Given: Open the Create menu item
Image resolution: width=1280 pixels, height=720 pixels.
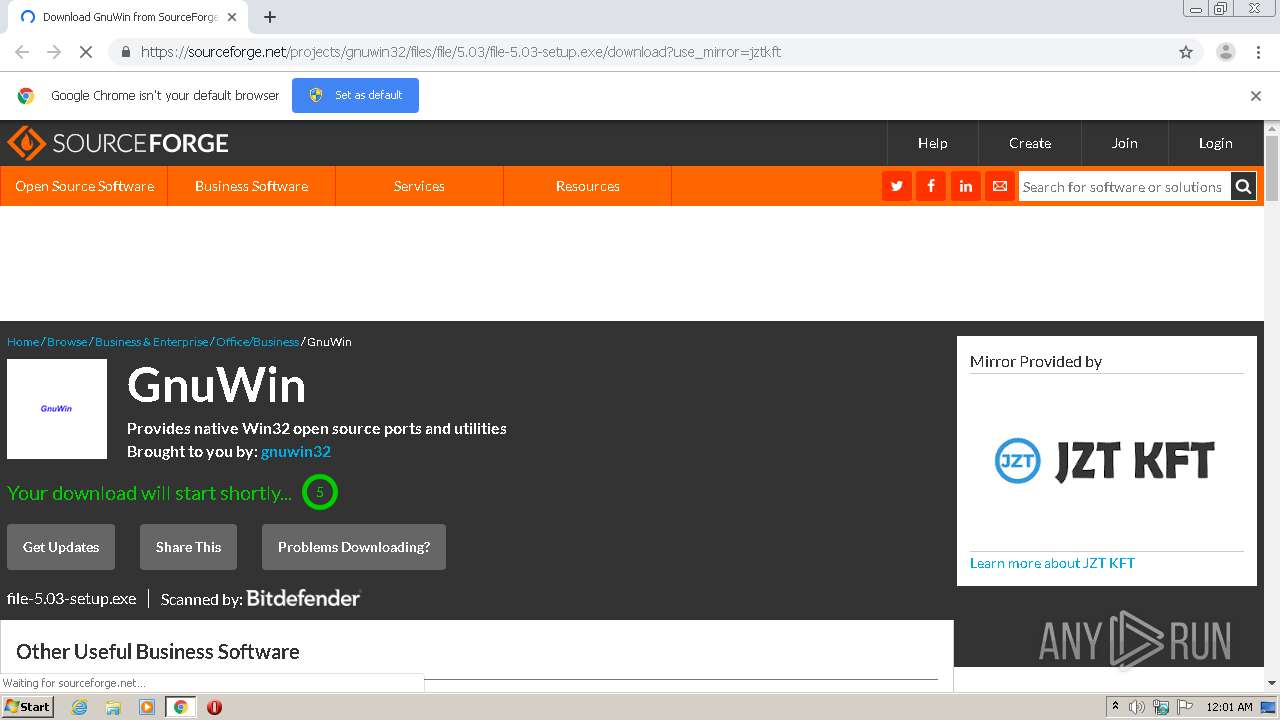Looking at the screenshot, I should (1030, 143).
